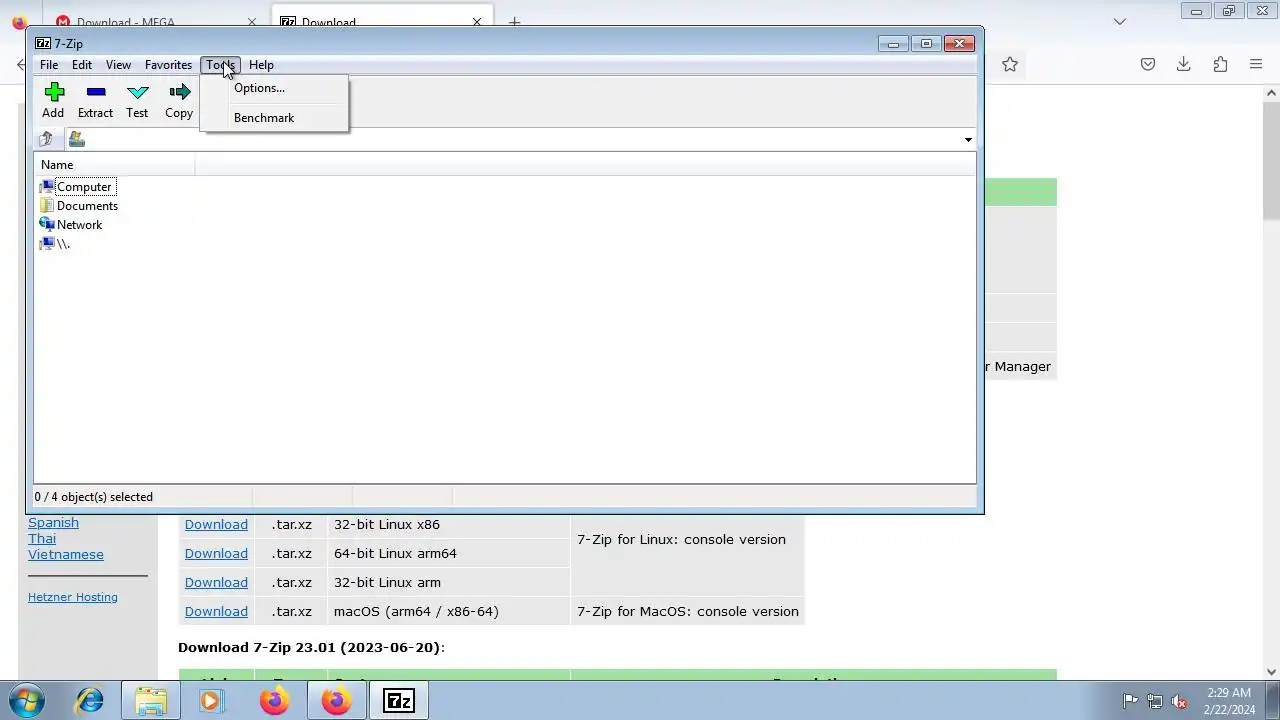This screenshot has height=720, width=1280.
Task: Launch Internet Explorer from taskbar
Action: pyautogui.click(x=90, y=701)
